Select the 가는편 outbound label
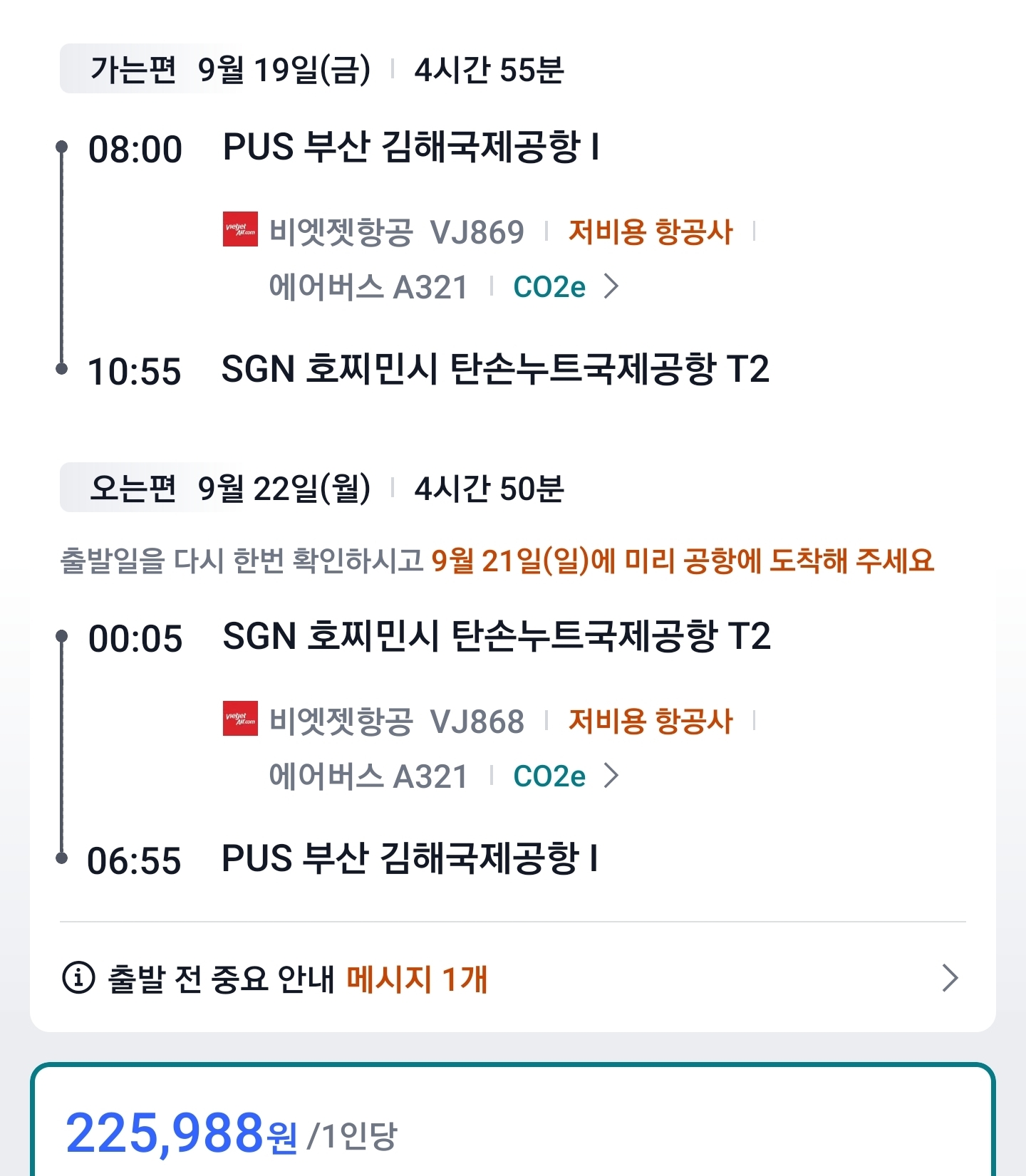1026x1176 pixels. click(133, 70)
